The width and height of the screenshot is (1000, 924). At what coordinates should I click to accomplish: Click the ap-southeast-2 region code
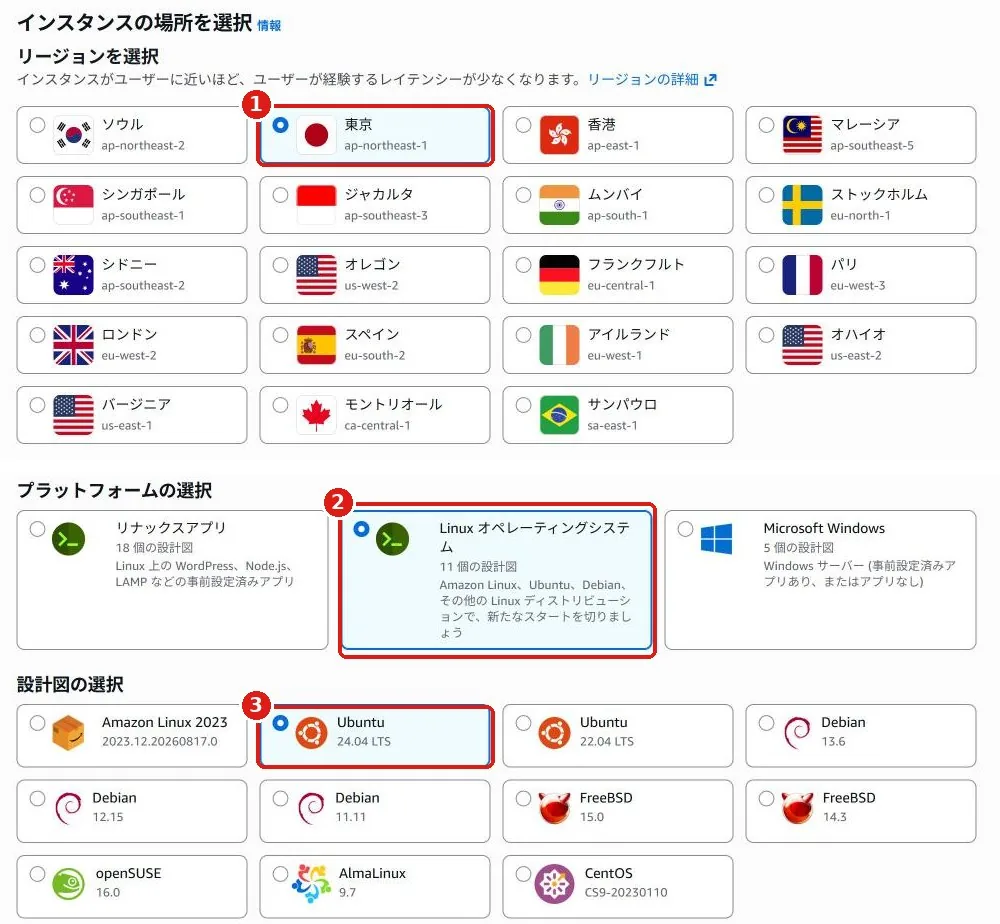coord(143,286)
